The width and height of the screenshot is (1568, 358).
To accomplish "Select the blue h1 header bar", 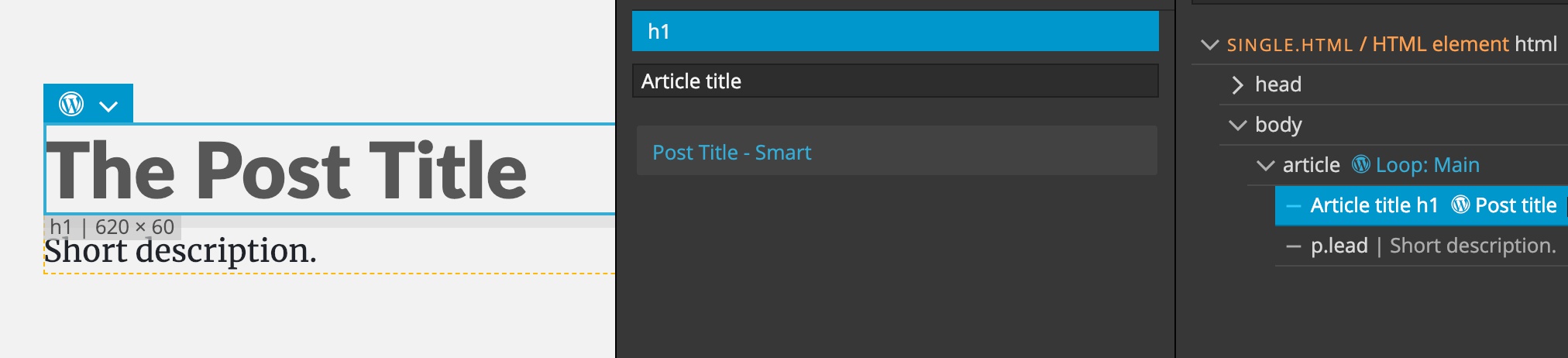I will click(x=896, y=31).
